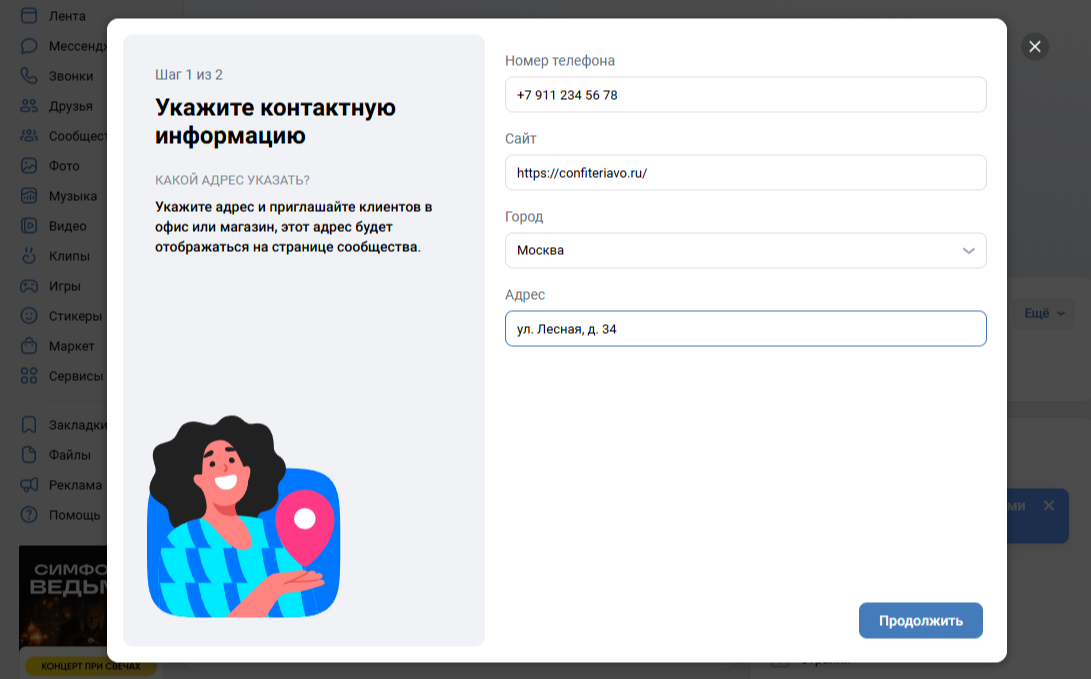Expand the Ещё dropdown menu
The width and height of the screenshot is (1091, 679).
[x=1044, y=314]
